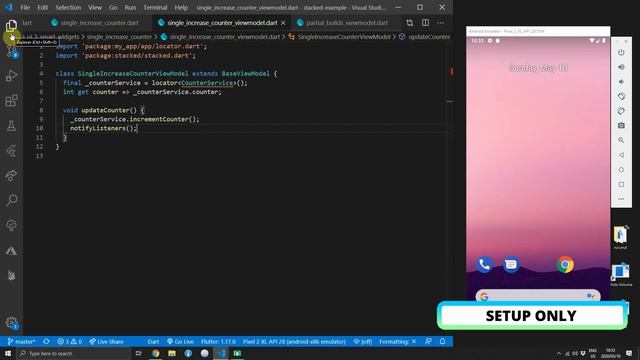Open the notifications bell in status bar
Viewport: 640px width, 360px height.
click(442, 342)
